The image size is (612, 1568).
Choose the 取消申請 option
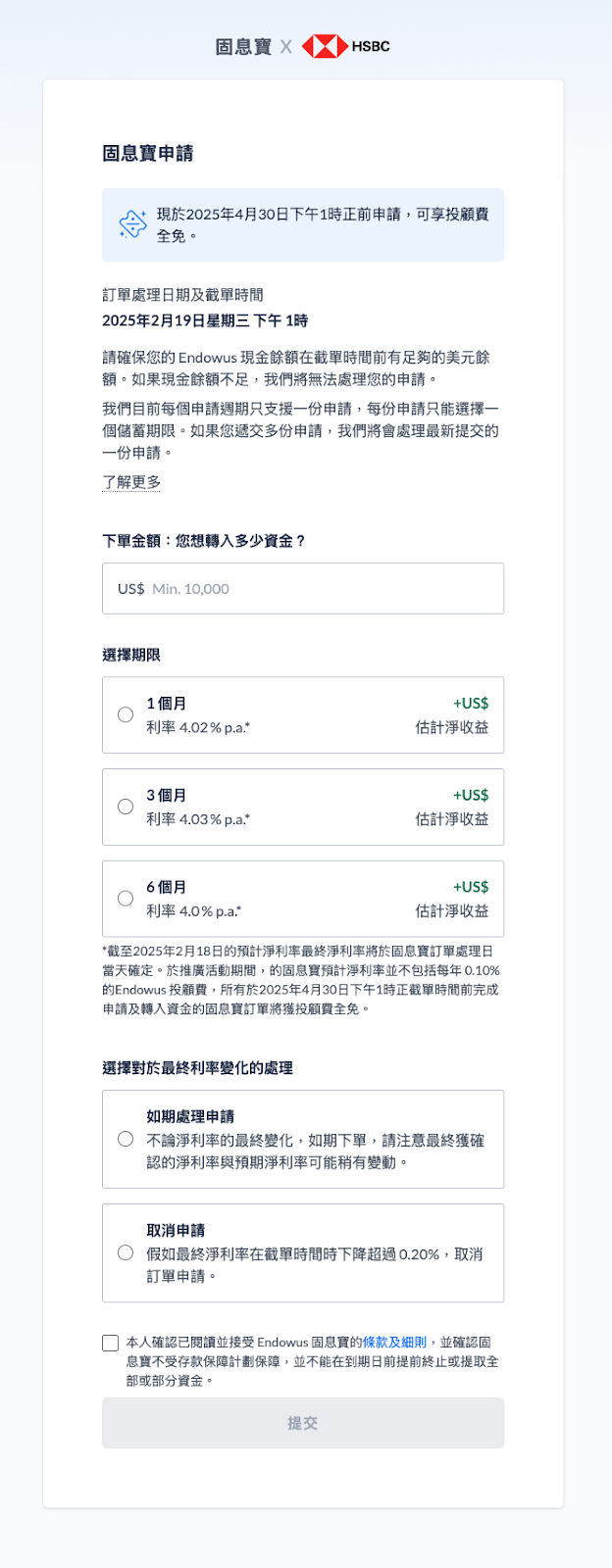click(303, 1252)
